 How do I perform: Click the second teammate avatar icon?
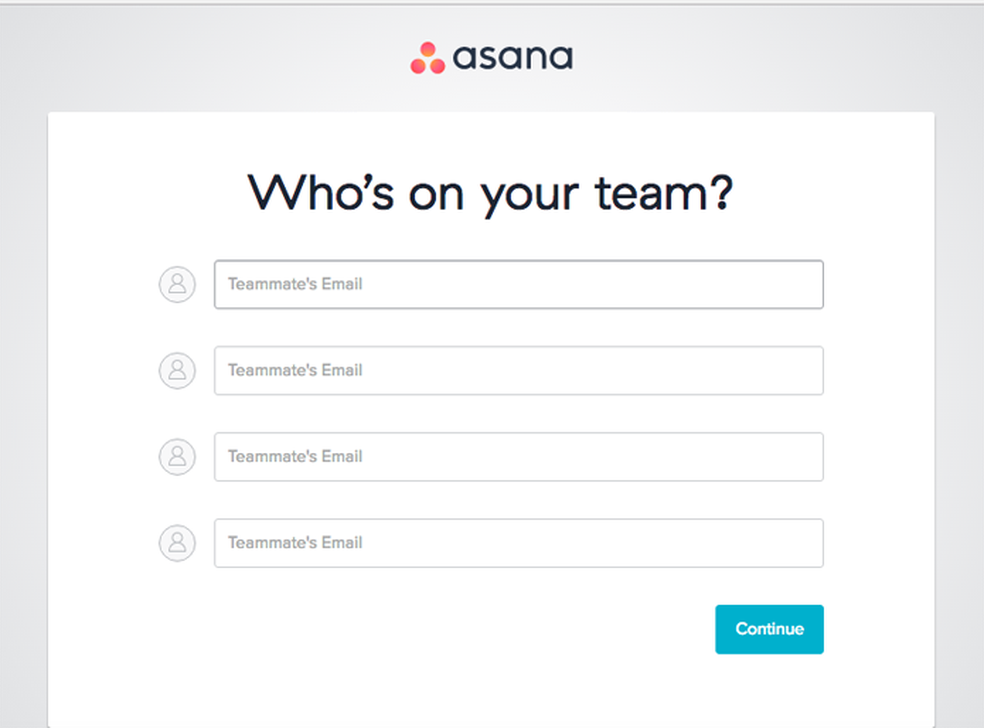tap(177, 371)
